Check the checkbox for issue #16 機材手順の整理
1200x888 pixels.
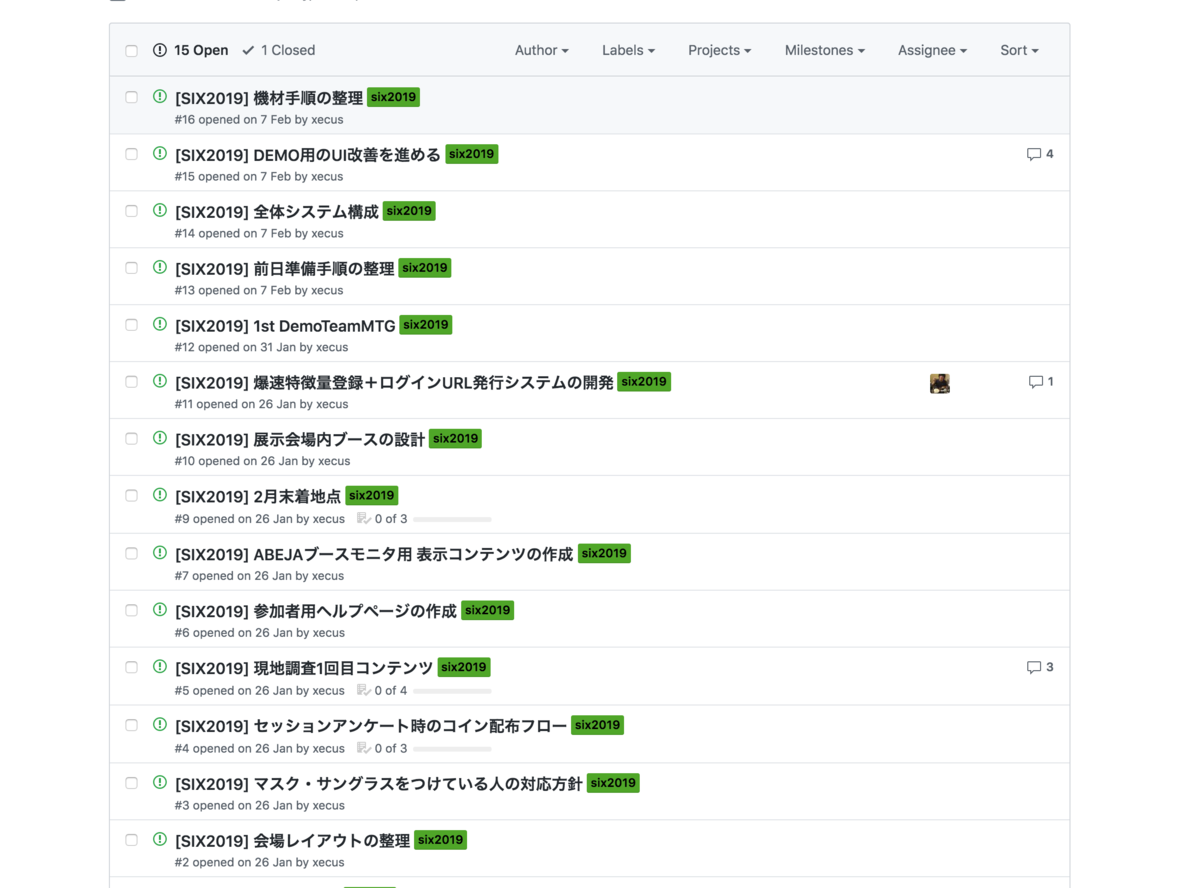(x=131, y=97)
